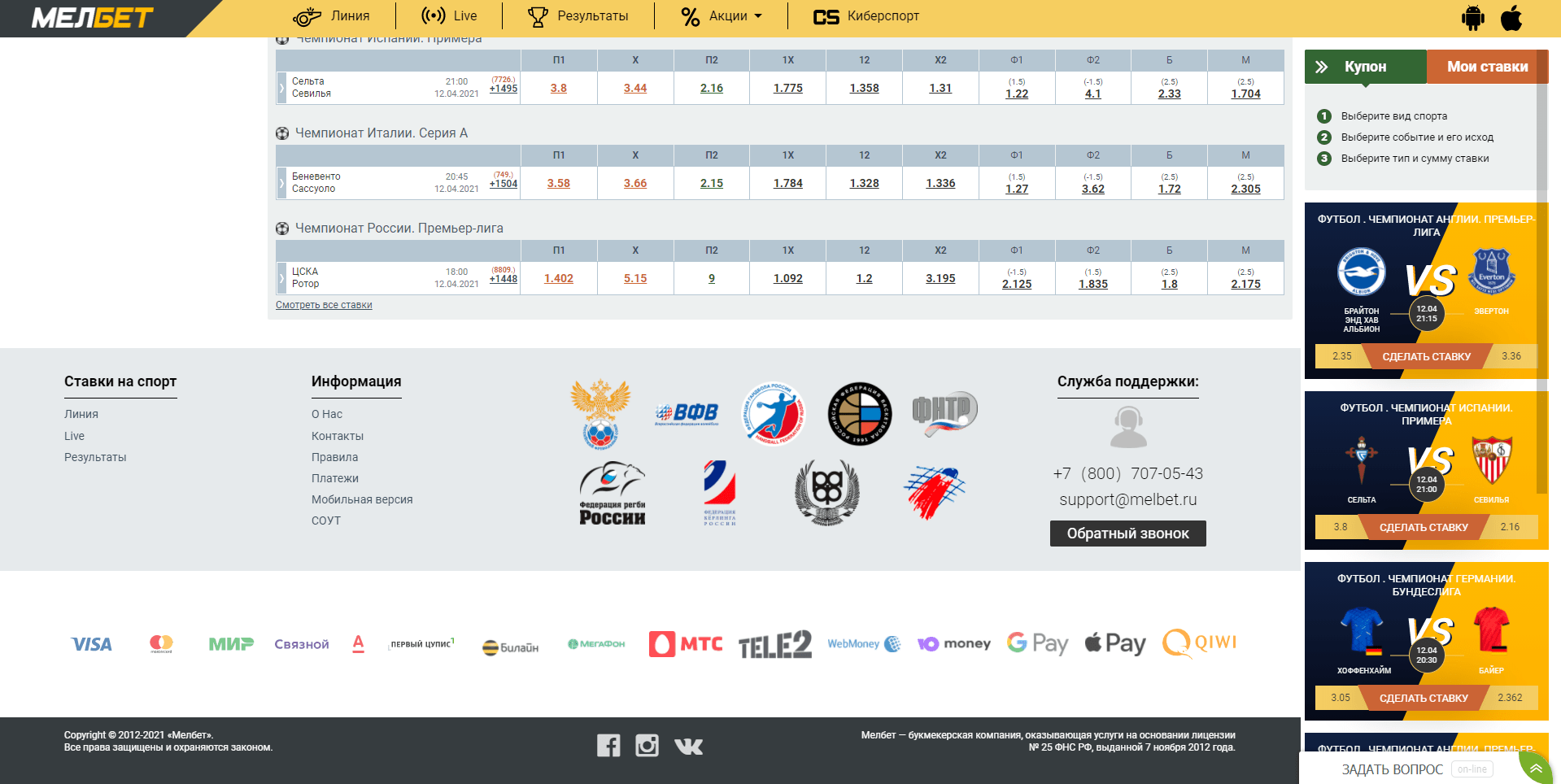Select X odds 5.15 for ЦСКА – Ротор

pos(635,278)
